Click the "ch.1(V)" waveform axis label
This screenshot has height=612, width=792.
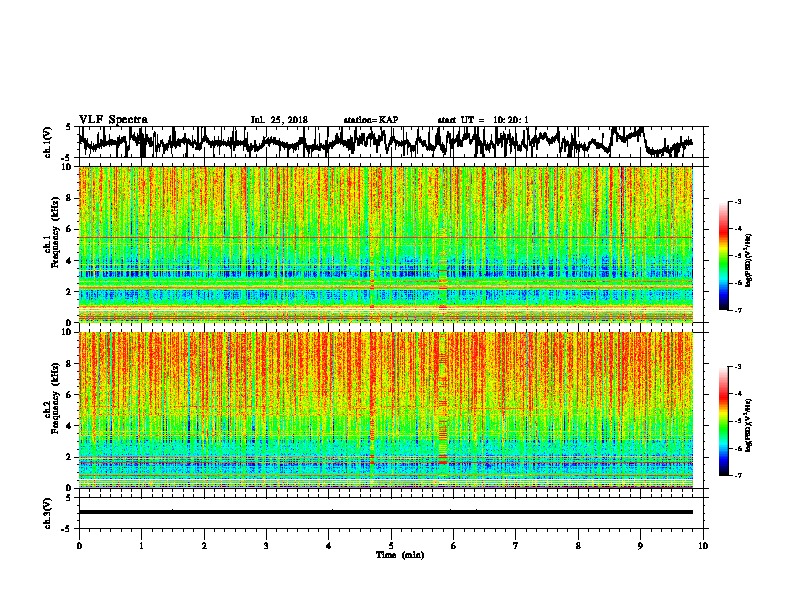tap(47, 142)
